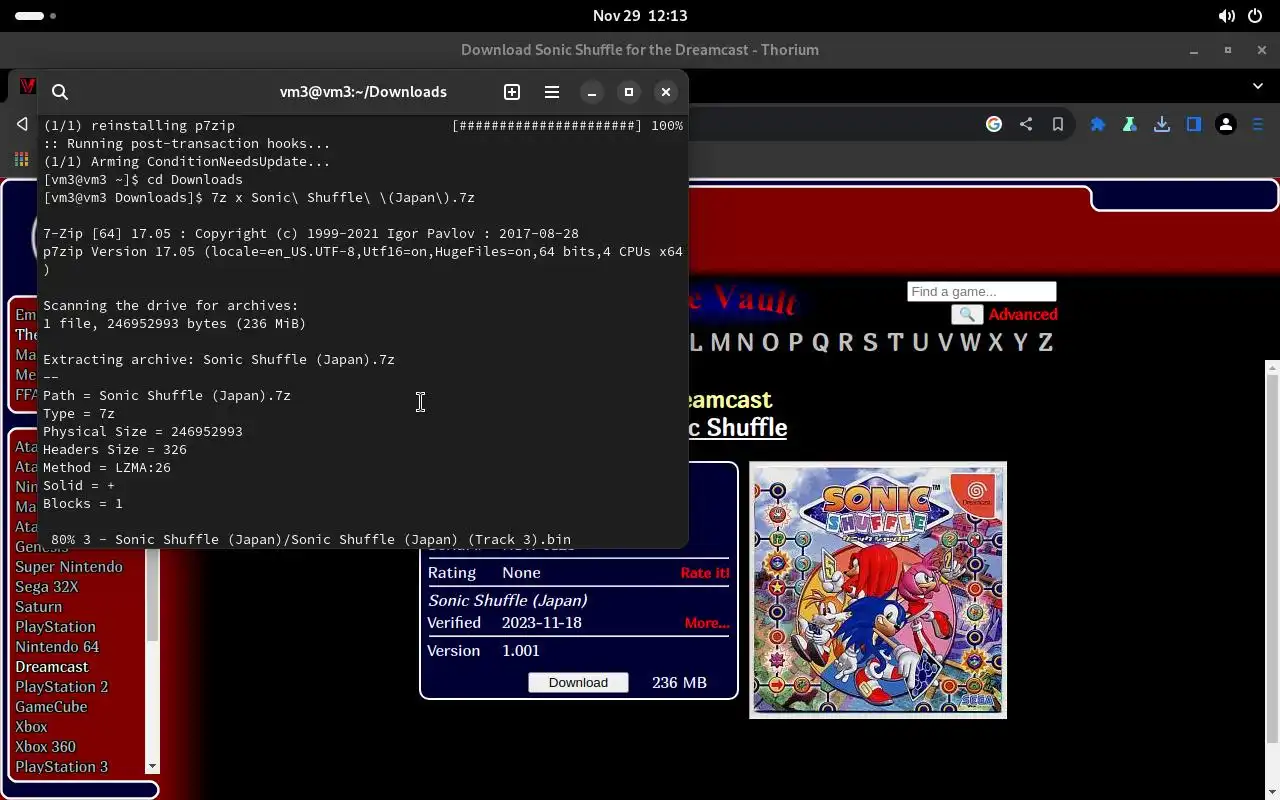Browse games starting with letter P
This screenshot has width=1280, height=800.
[x=796, y=343]
